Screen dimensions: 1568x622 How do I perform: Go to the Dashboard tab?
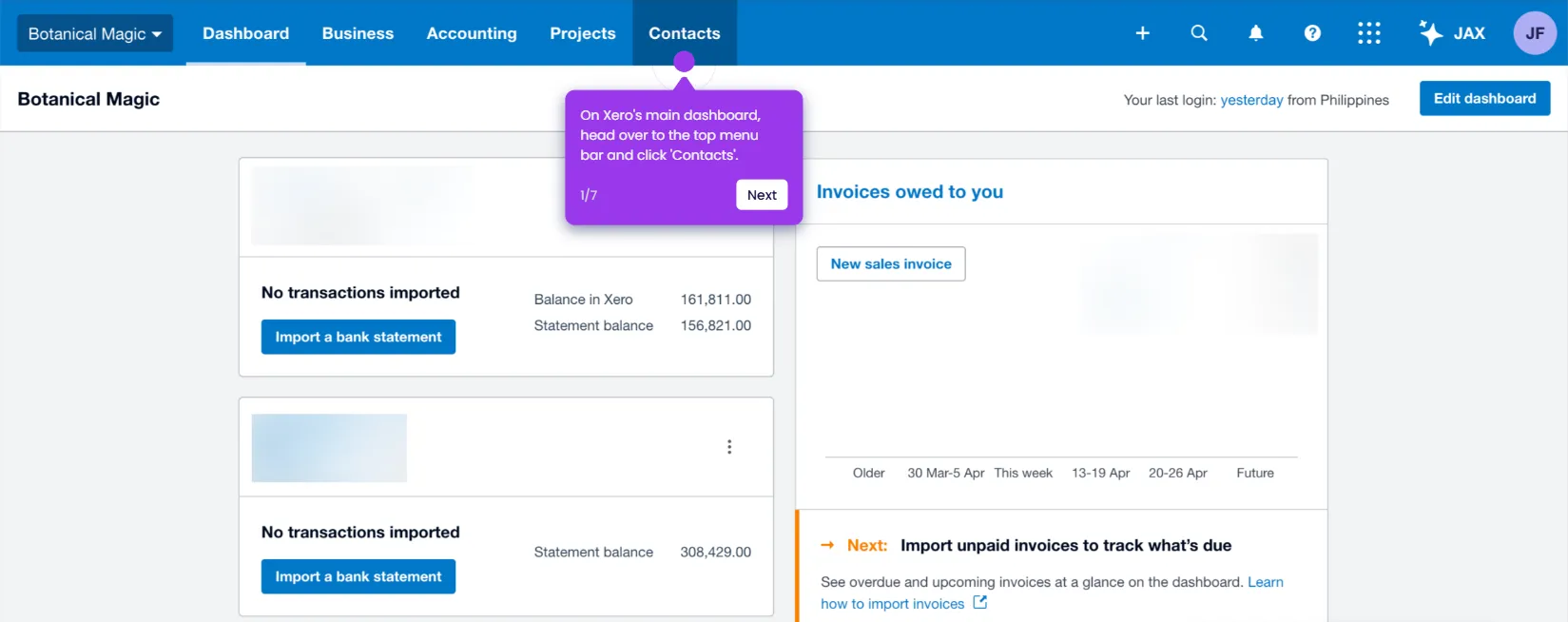245,33
